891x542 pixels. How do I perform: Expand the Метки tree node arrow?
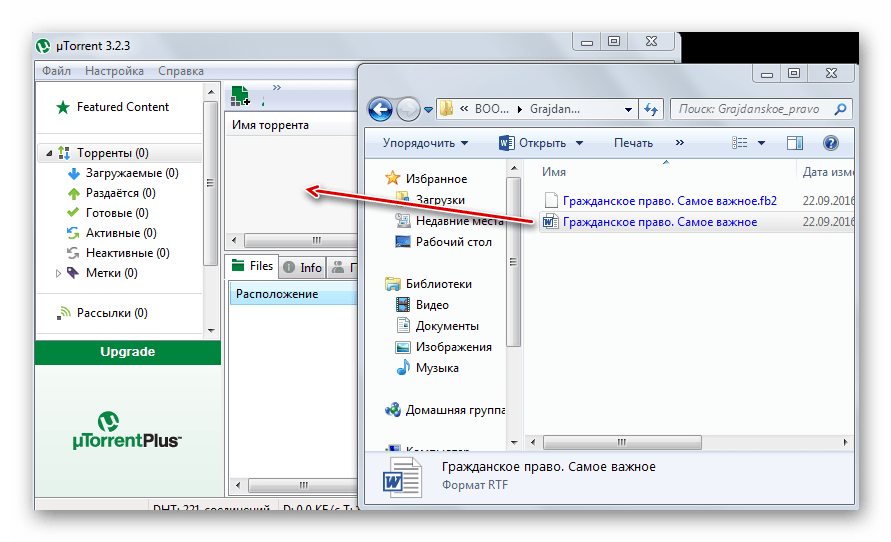[x=58, y=273]
